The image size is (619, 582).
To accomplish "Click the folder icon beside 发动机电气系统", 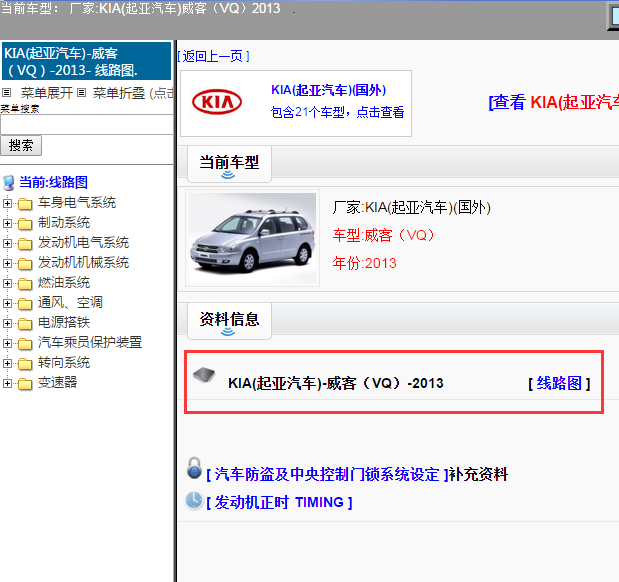I will pos(25,244).
